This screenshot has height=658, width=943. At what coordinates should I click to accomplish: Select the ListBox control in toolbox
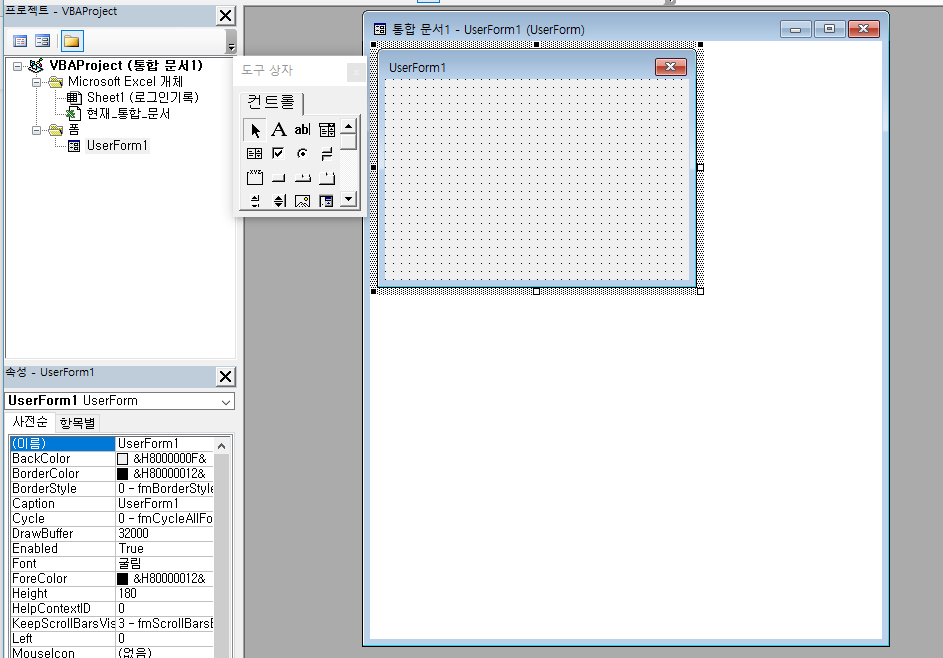[255, 154]
